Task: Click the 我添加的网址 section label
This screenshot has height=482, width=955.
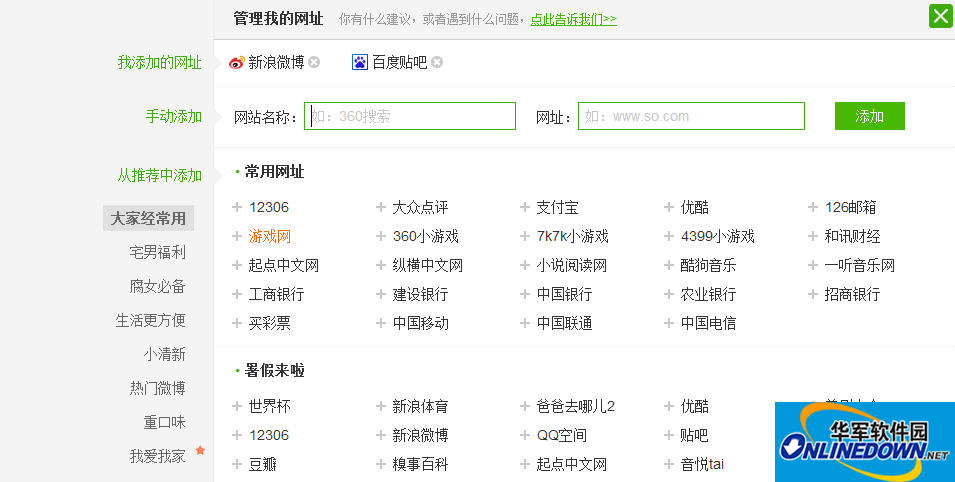Action: click(160, 62)
